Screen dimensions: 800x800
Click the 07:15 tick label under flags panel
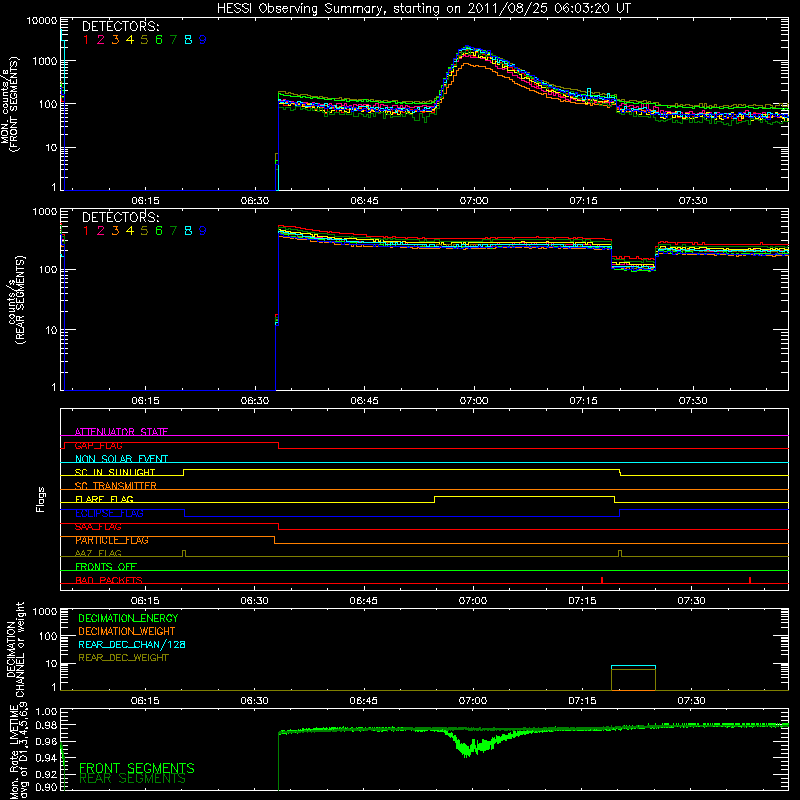582,601
